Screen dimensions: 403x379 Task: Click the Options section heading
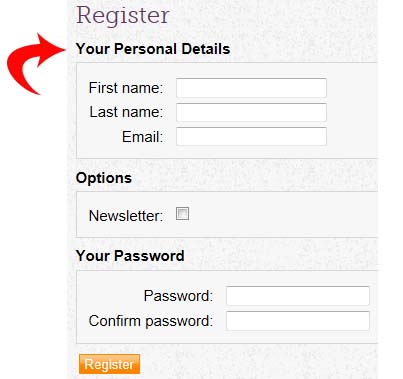tap(104, 178)
